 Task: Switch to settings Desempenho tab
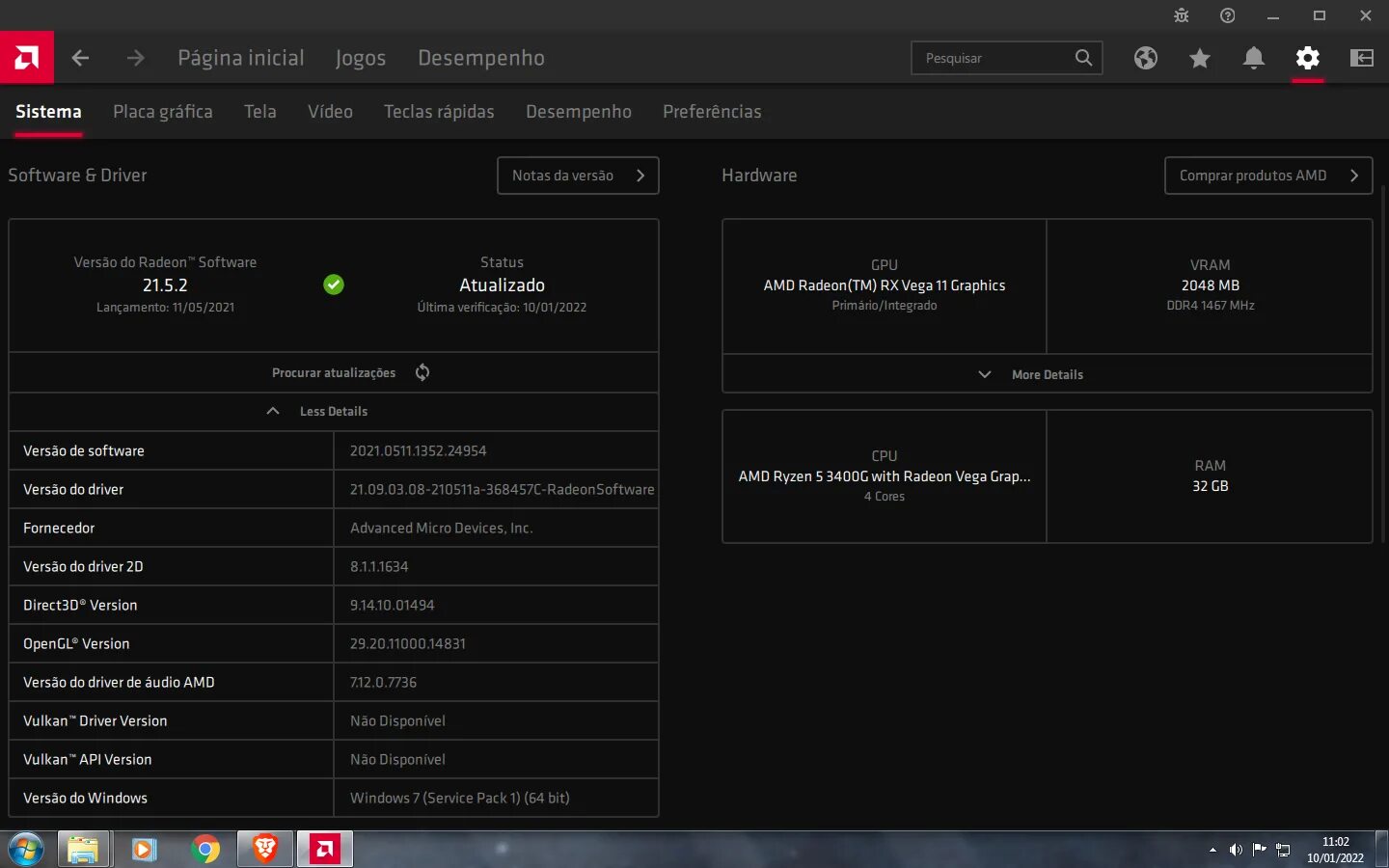[x=579, y=112]
